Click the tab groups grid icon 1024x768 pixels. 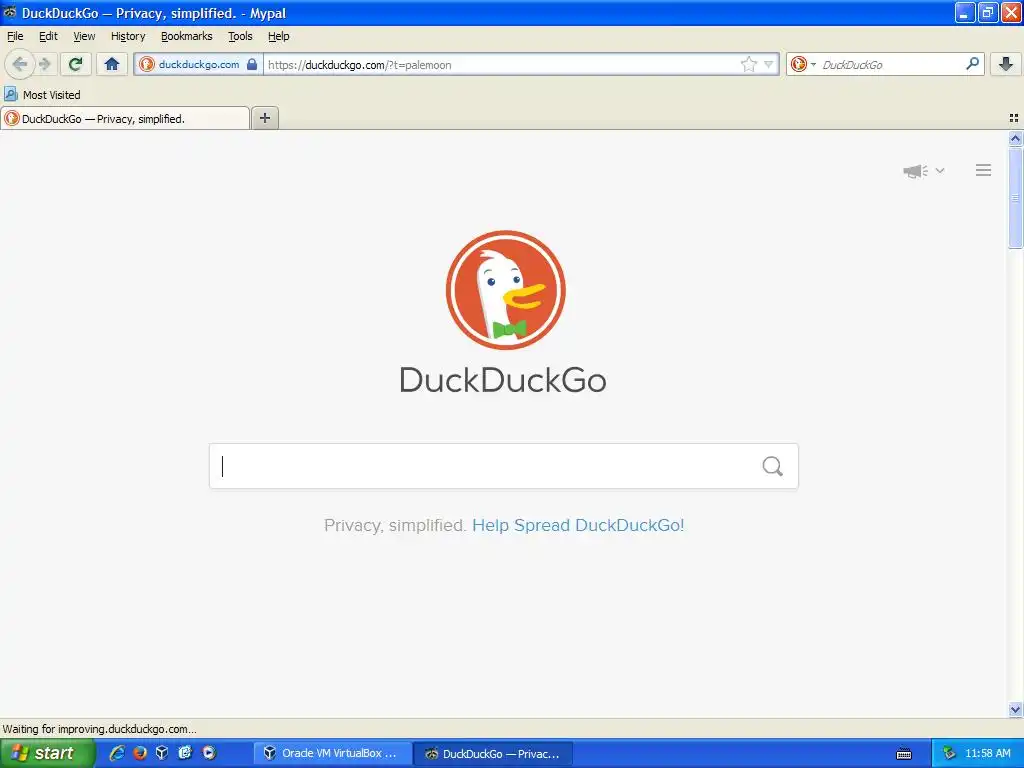[x=1014, y=118]
